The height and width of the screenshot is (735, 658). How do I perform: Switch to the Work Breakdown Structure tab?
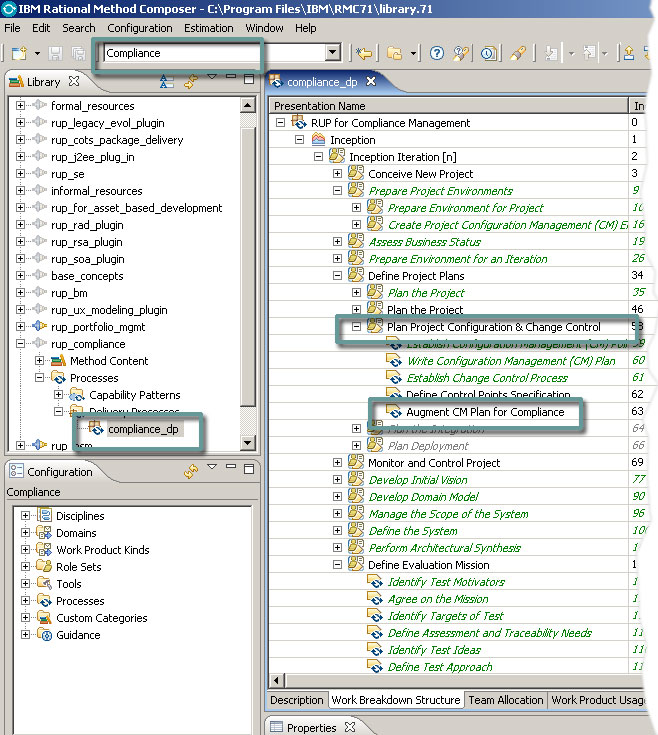396,700
